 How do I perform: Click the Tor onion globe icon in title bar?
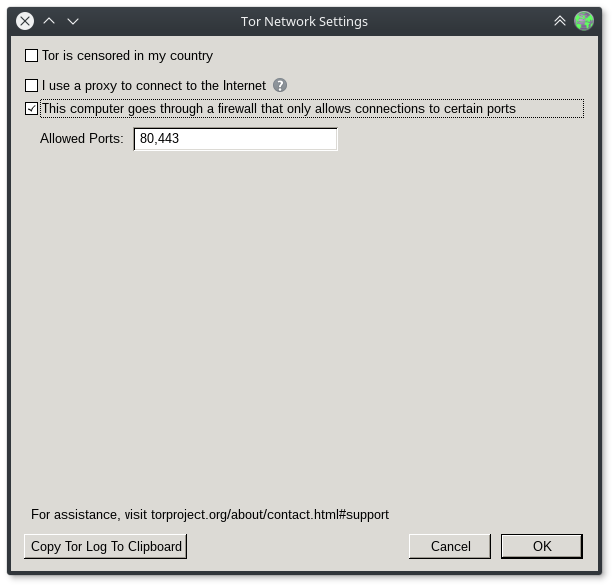point(584,21)
